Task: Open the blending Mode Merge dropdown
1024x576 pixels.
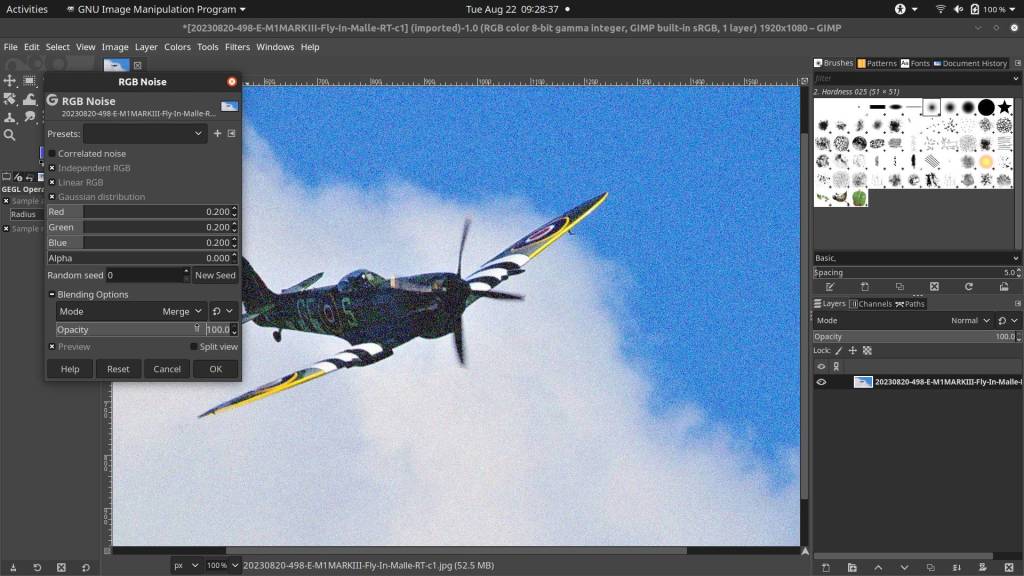Action: pos(132,312)
